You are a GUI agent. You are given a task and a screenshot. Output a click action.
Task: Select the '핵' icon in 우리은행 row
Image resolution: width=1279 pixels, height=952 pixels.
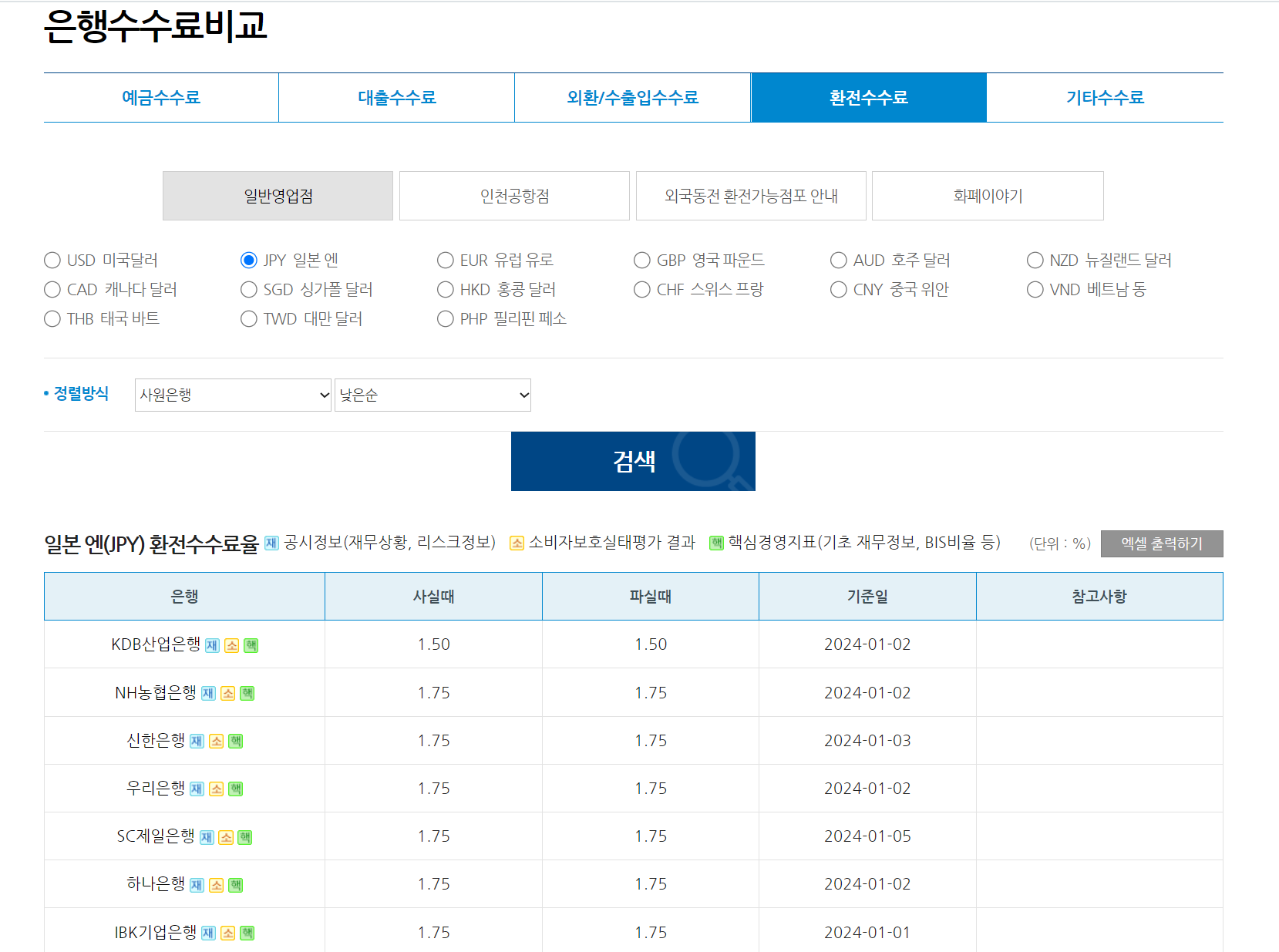coord(236,789)
